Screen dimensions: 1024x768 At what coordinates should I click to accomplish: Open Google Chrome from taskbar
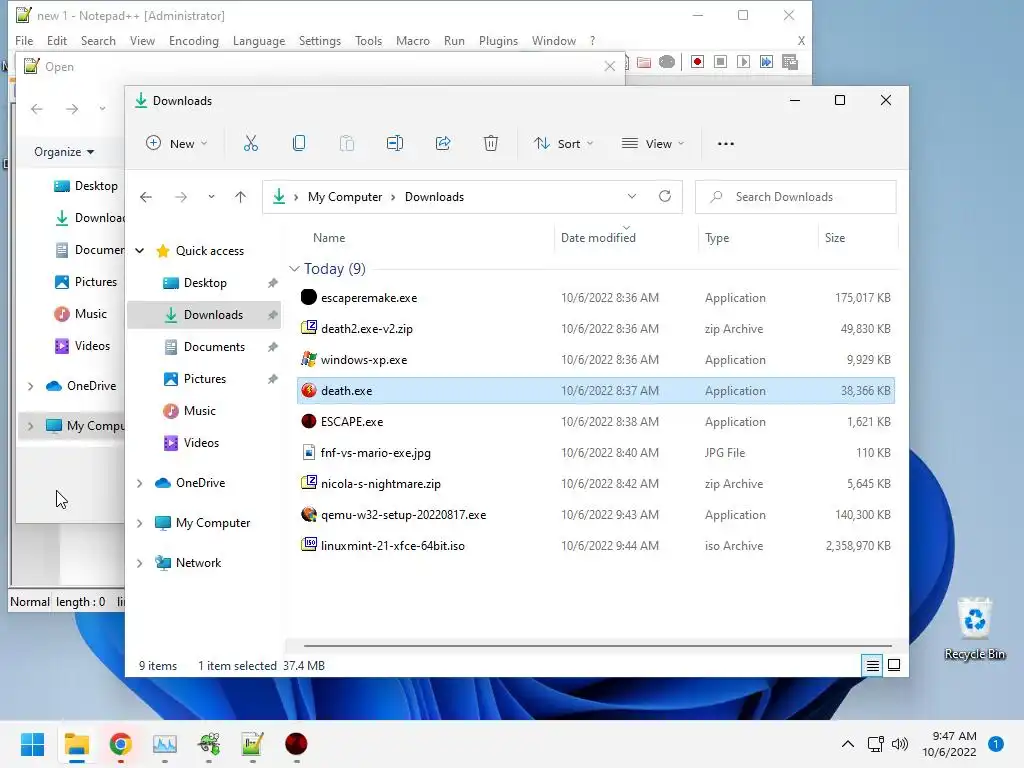click(121, 744)
